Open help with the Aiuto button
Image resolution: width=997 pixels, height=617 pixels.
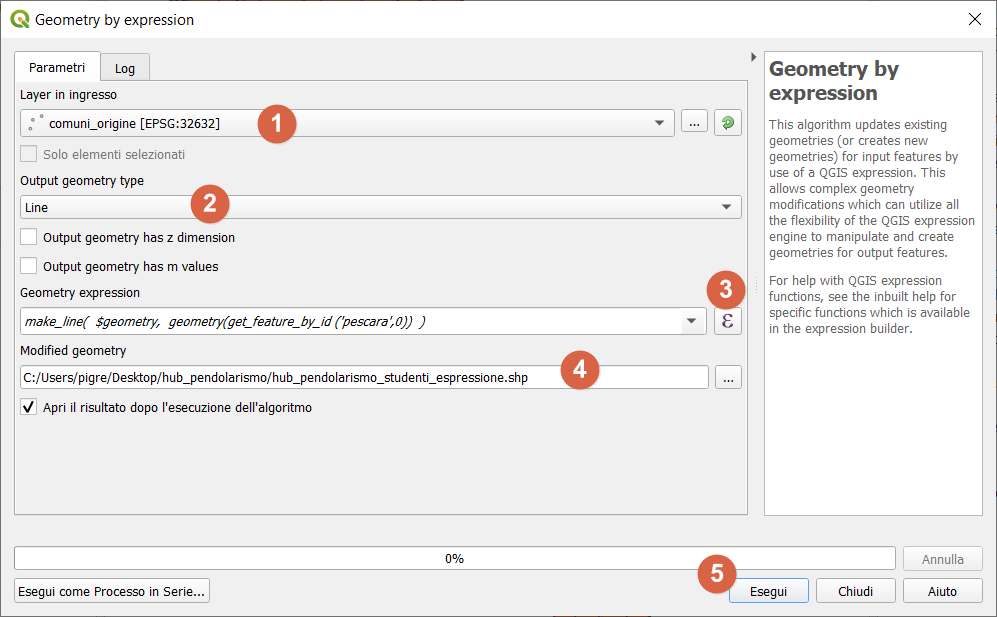coord(942,591)
